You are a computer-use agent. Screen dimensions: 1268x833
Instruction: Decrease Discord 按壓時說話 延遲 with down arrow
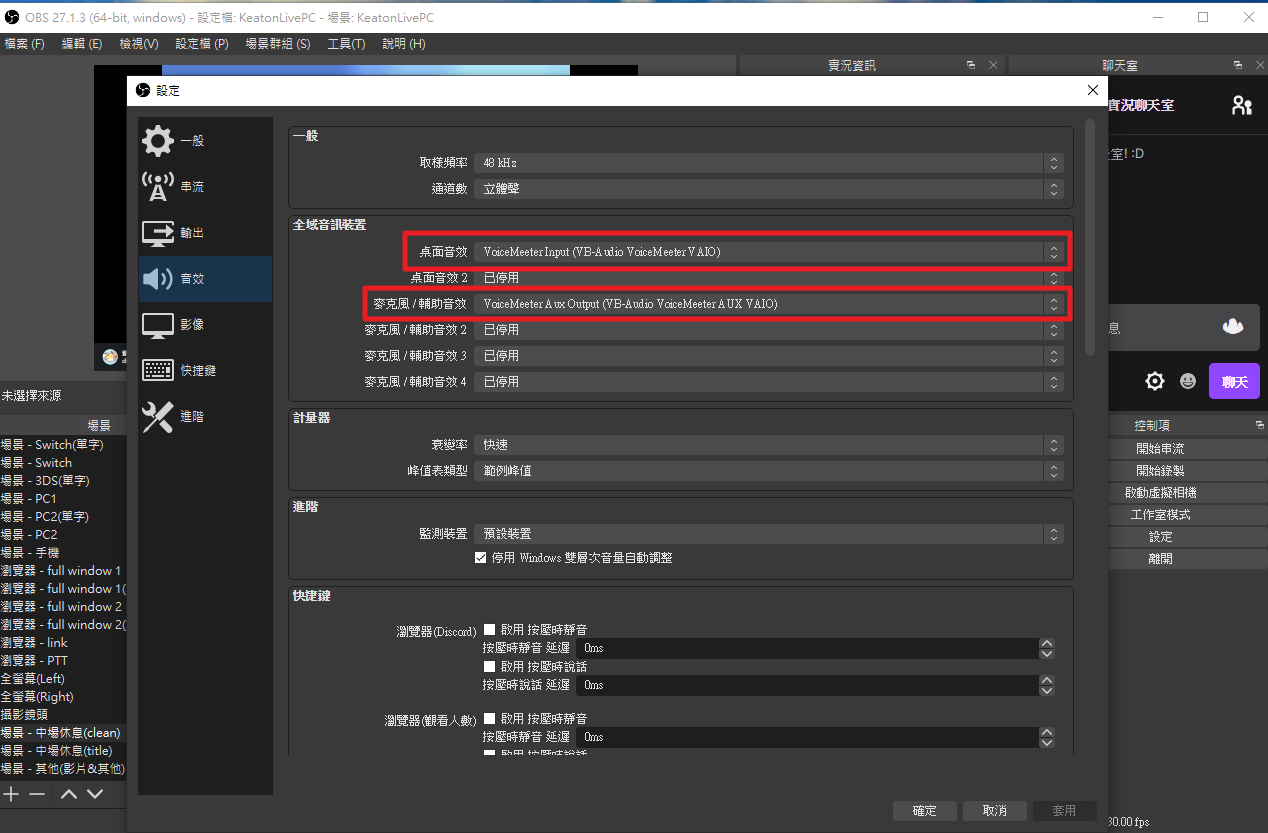pyautogui.click(x=1047, y=690)
